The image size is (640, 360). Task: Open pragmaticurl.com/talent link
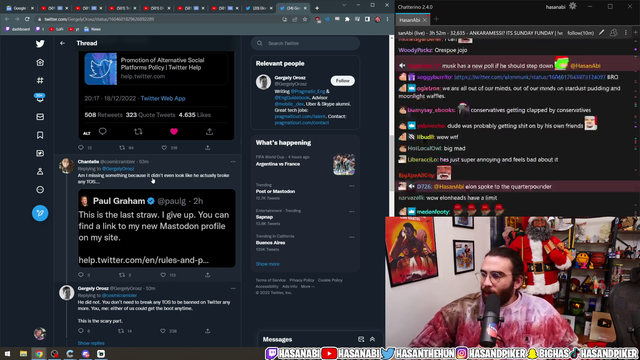coord(300,116)
